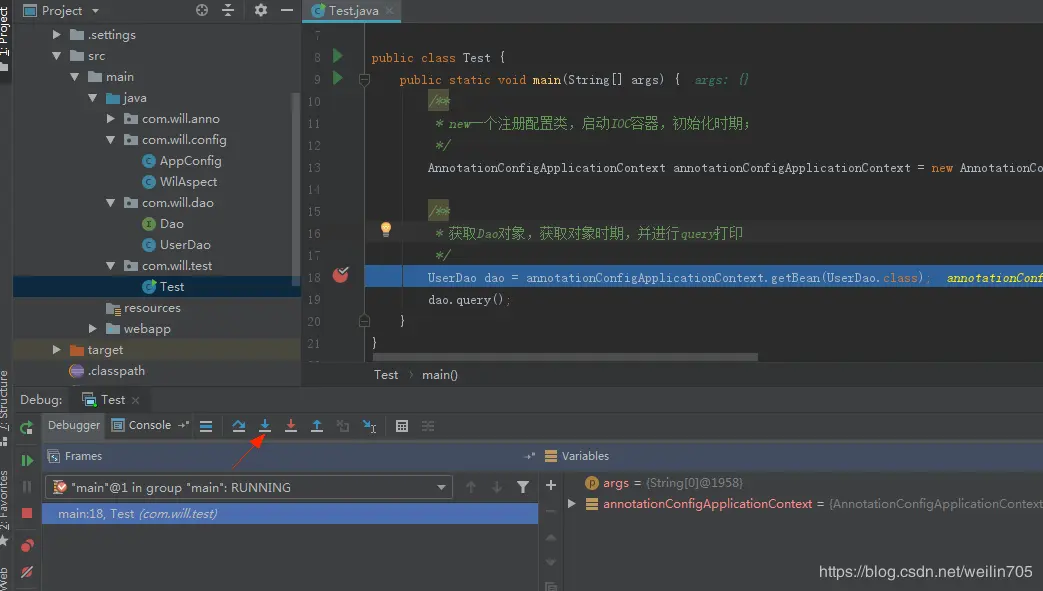Switch to the Debugger tab

[73, 425]
